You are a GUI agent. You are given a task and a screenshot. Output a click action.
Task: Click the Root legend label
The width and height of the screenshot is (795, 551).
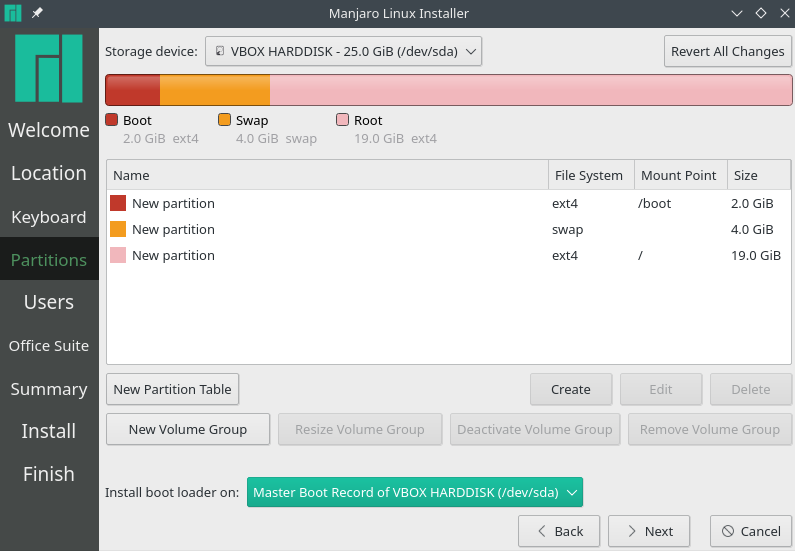click(x=368, y=120)
